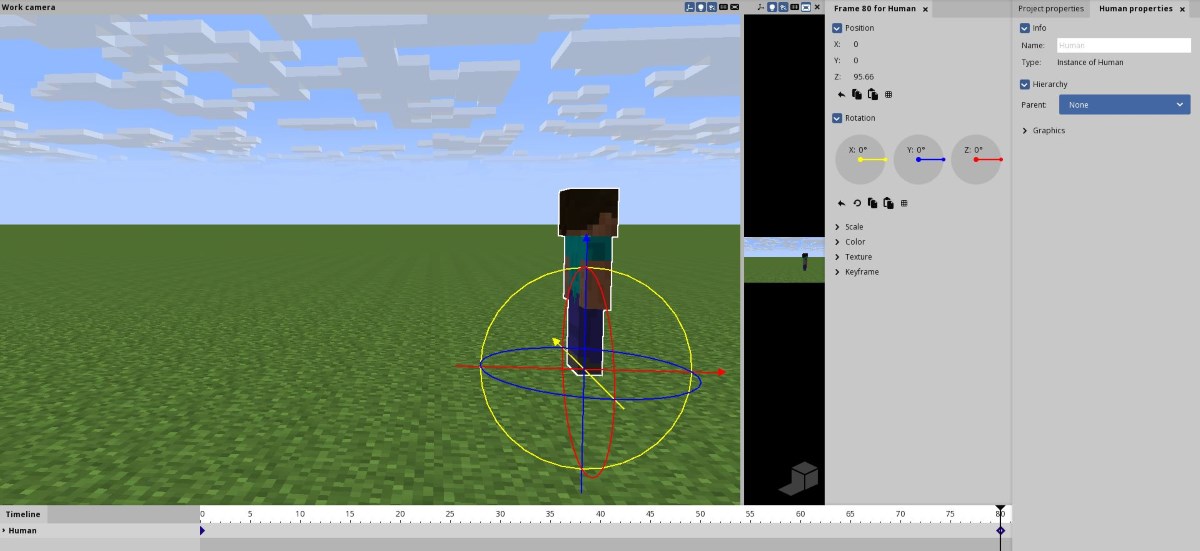
Task: Click the X position value 0
Action: 856,44
